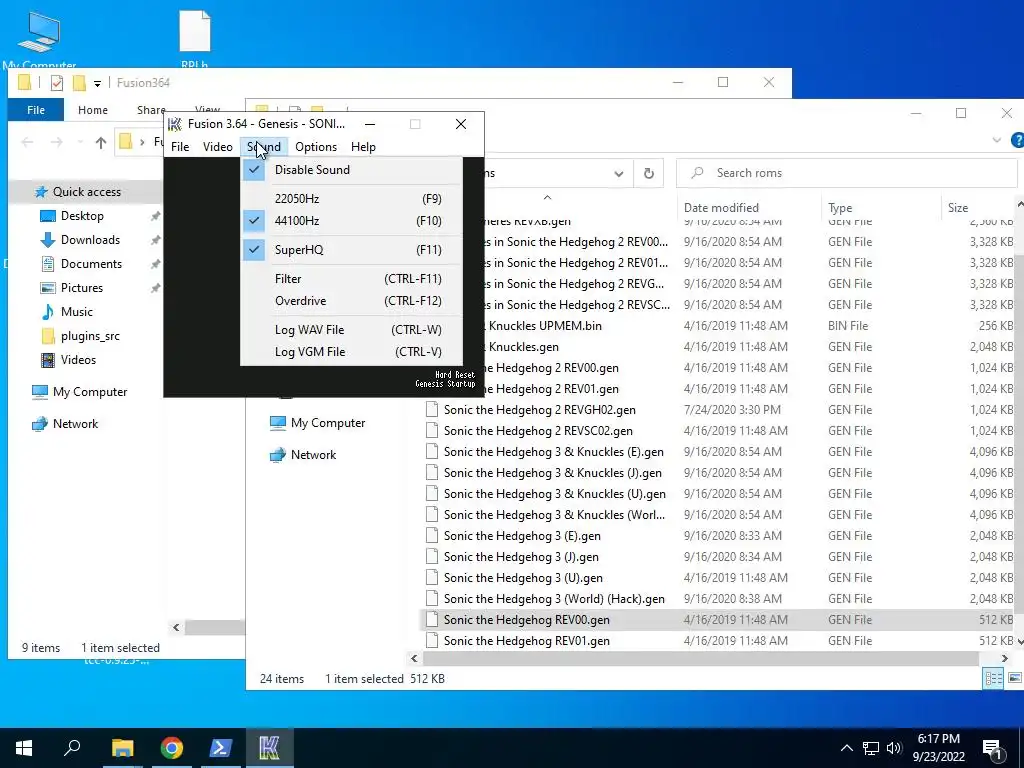Open taskbar Search

coord(72,748)
